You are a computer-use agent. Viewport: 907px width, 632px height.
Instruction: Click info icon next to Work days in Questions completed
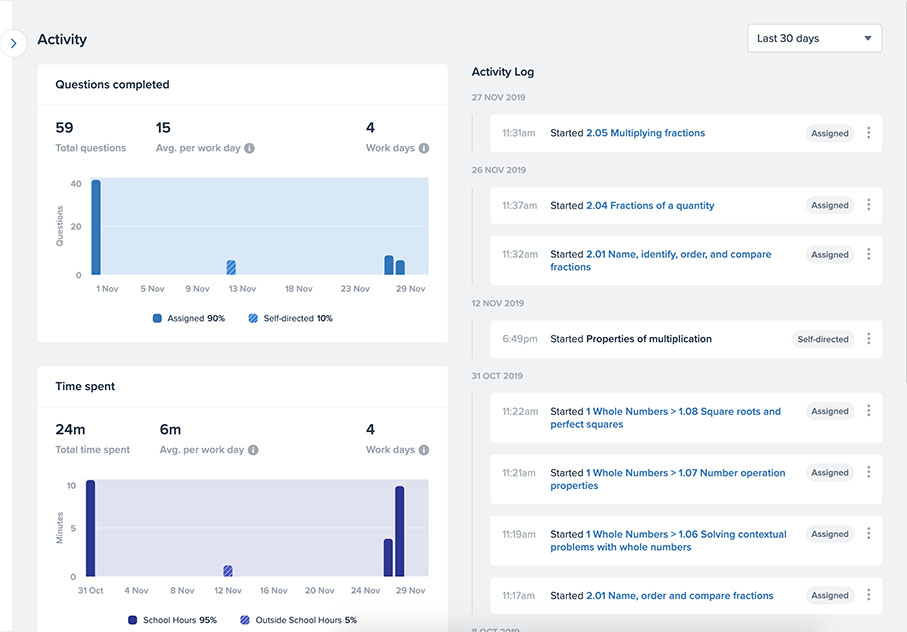pos(424,148)
